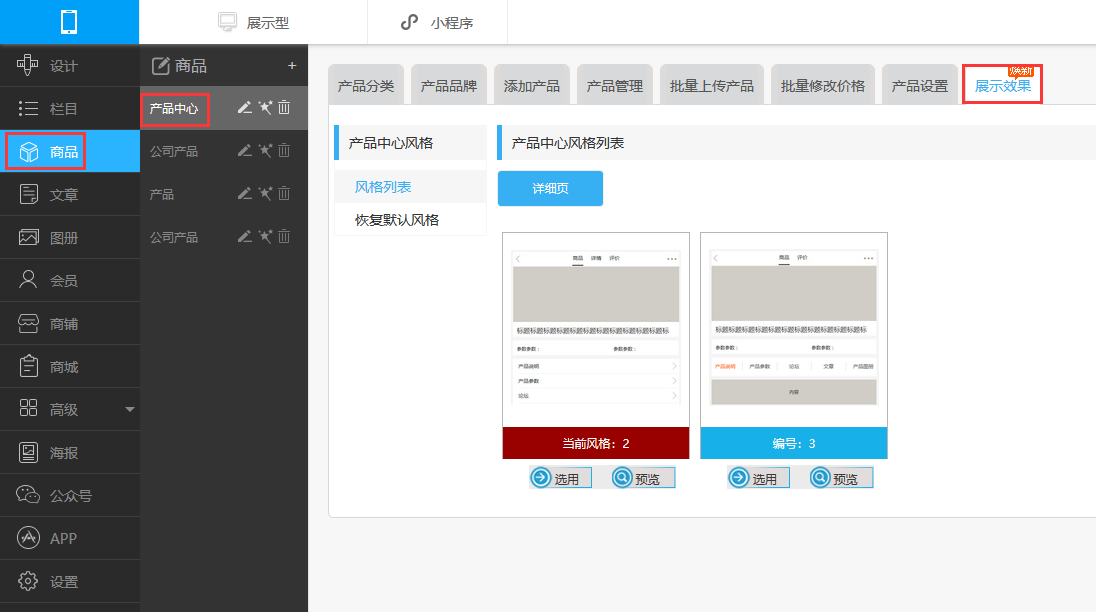Click the 当前风格: 2 red label
The image size is (1096, 612).
point(596,443)
